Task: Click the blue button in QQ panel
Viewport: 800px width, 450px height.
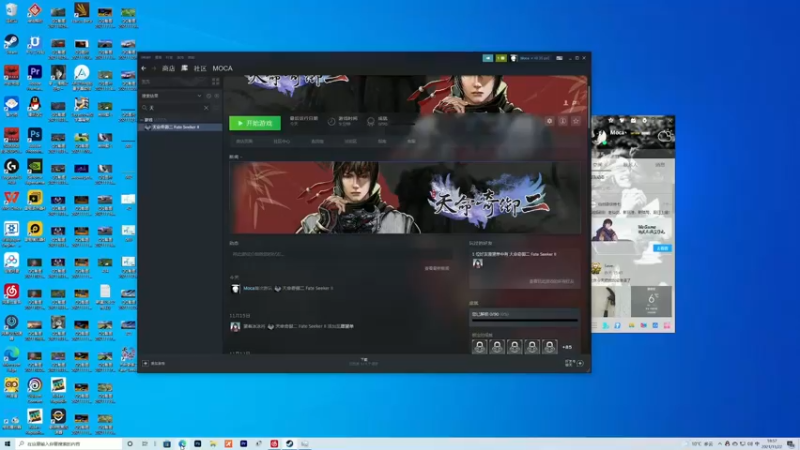Action: click(x=662, y=248)
